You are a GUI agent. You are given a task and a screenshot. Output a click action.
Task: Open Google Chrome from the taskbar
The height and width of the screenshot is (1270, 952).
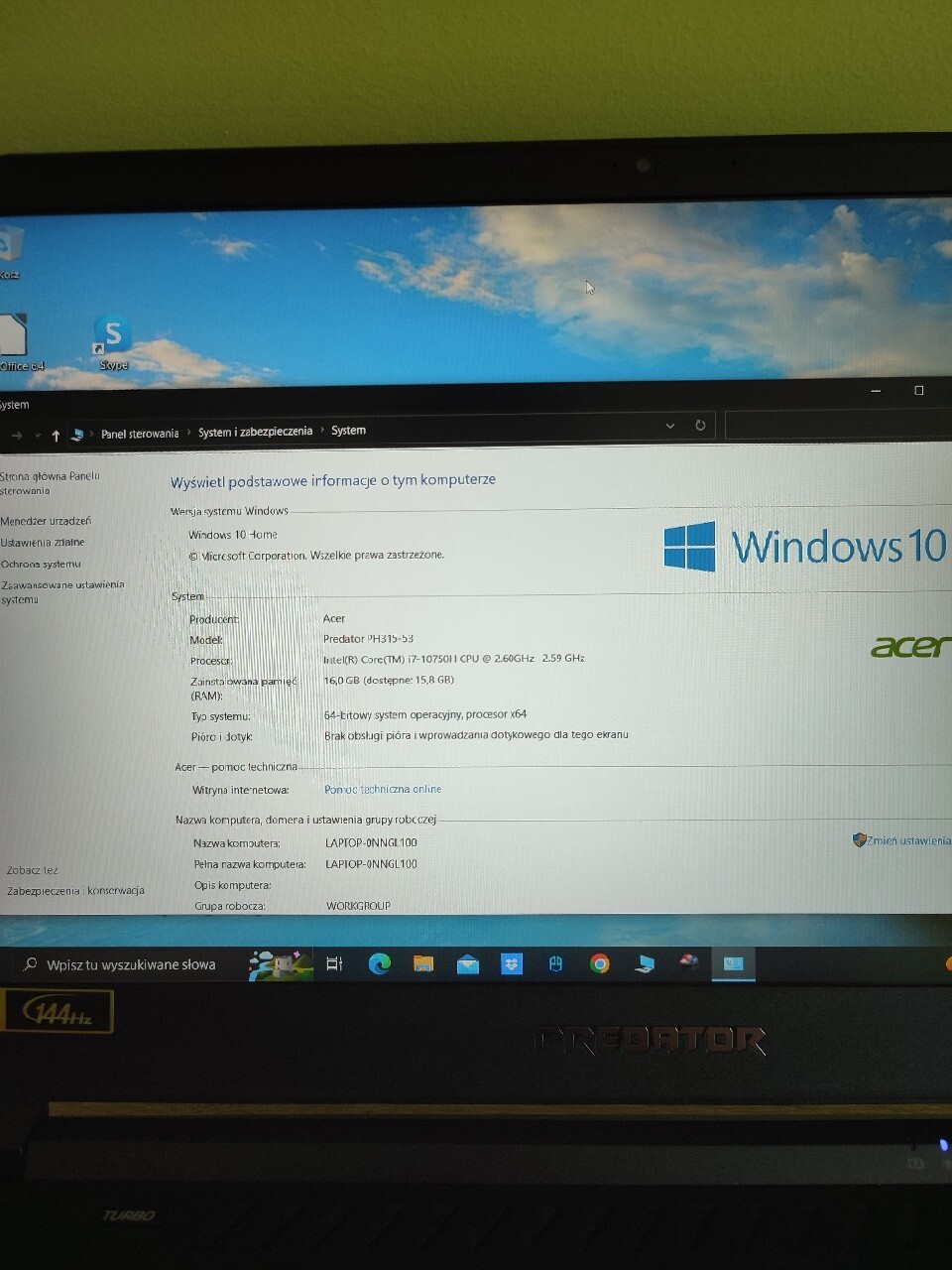599,963
